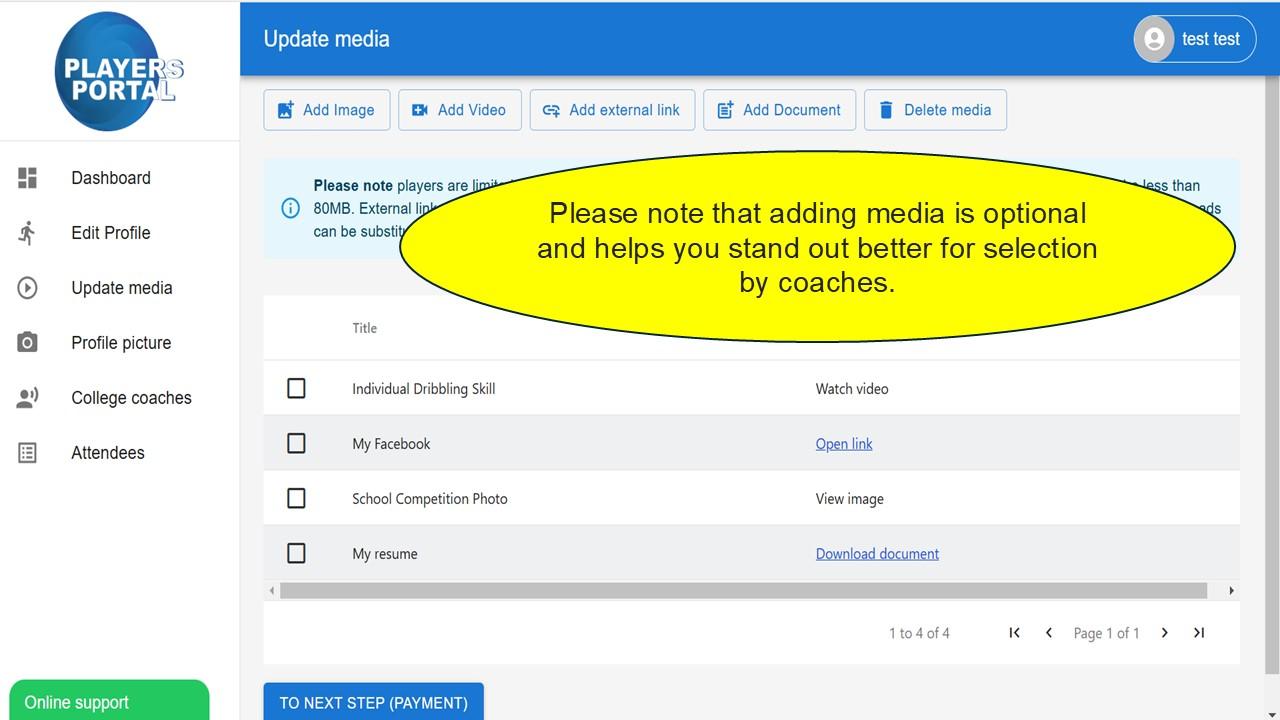
Task: Click the 'My Facebook' title text
Action: click(x=391, y=444)
